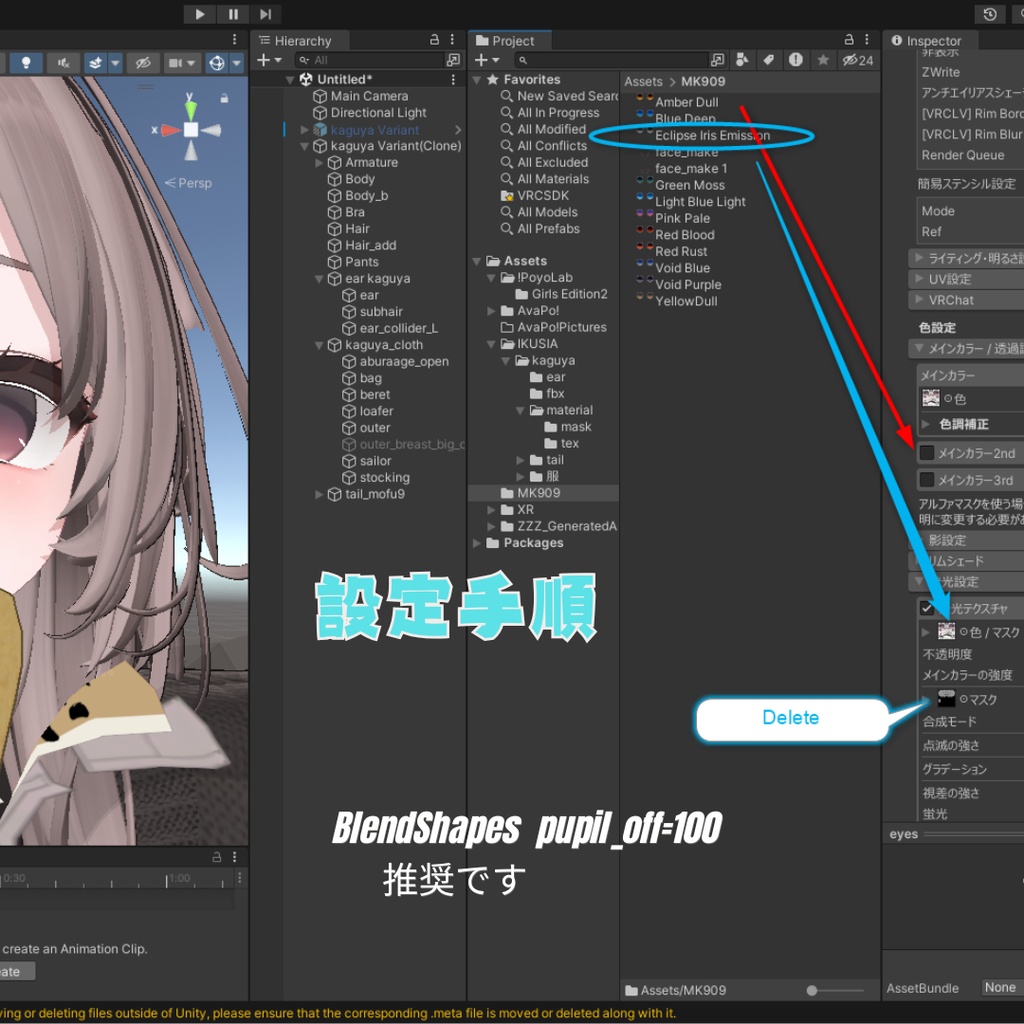Viewport: 1024px width, 1024px height.
Task: Click the Step forward button
Action: (265, 14)
